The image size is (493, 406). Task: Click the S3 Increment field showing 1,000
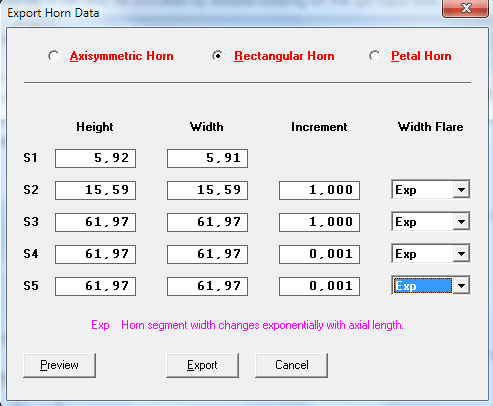point(319,222)
